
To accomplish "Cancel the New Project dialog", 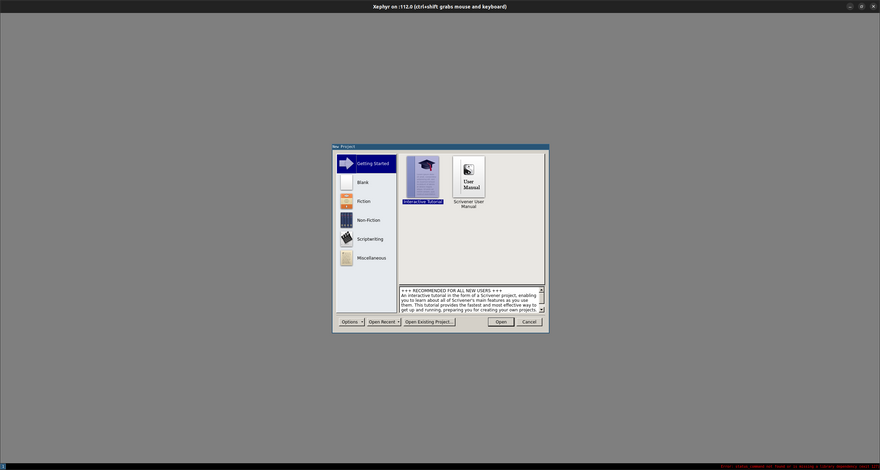I will click(x=529, y=322).
